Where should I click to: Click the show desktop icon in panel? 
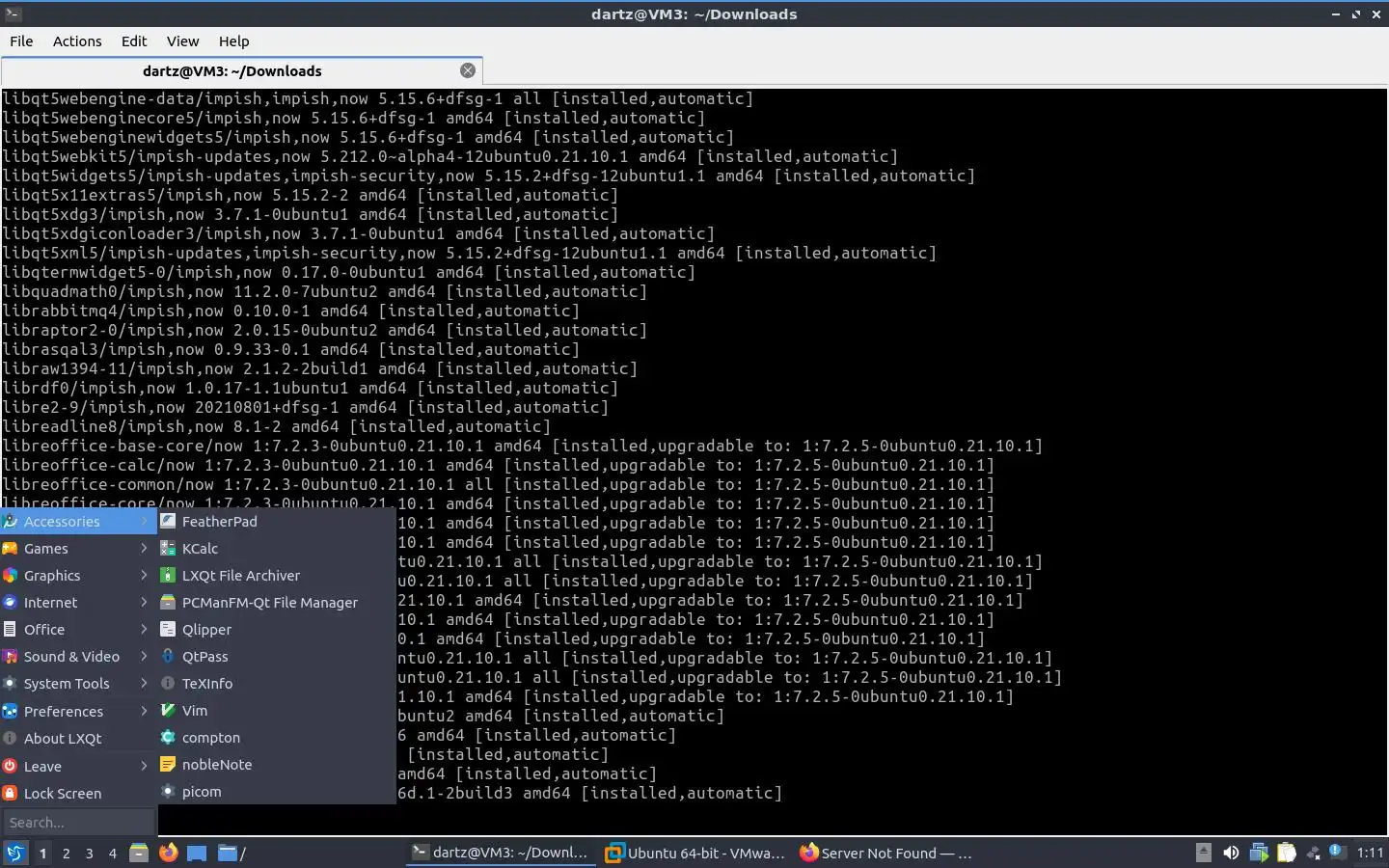pos(197,853)
